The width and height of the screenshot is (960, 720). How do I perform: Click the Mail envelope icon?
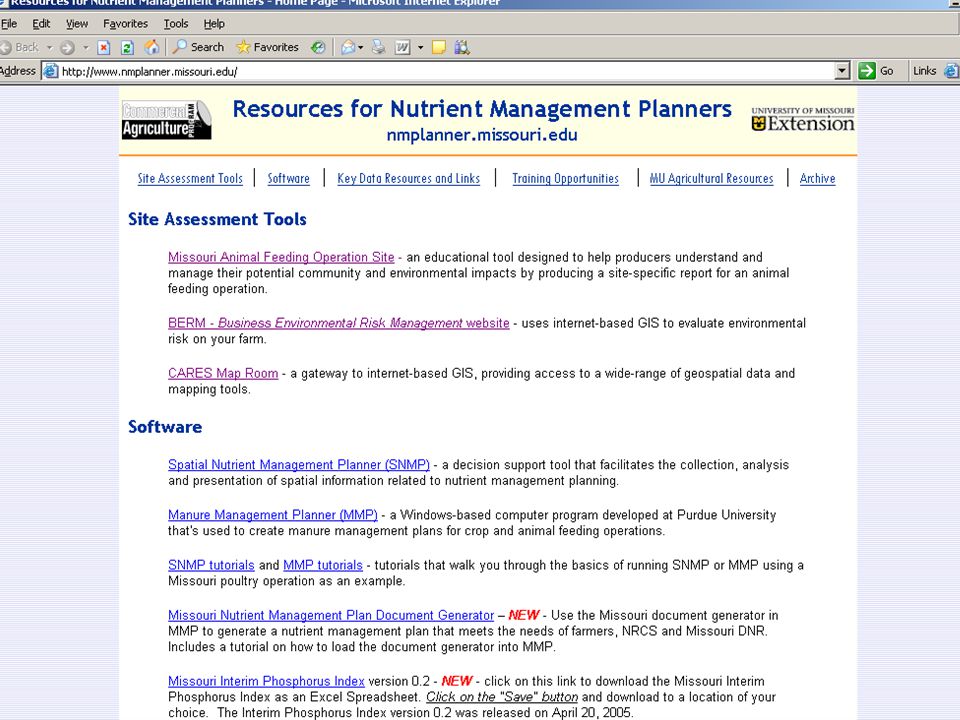click(x=348, y=47)
